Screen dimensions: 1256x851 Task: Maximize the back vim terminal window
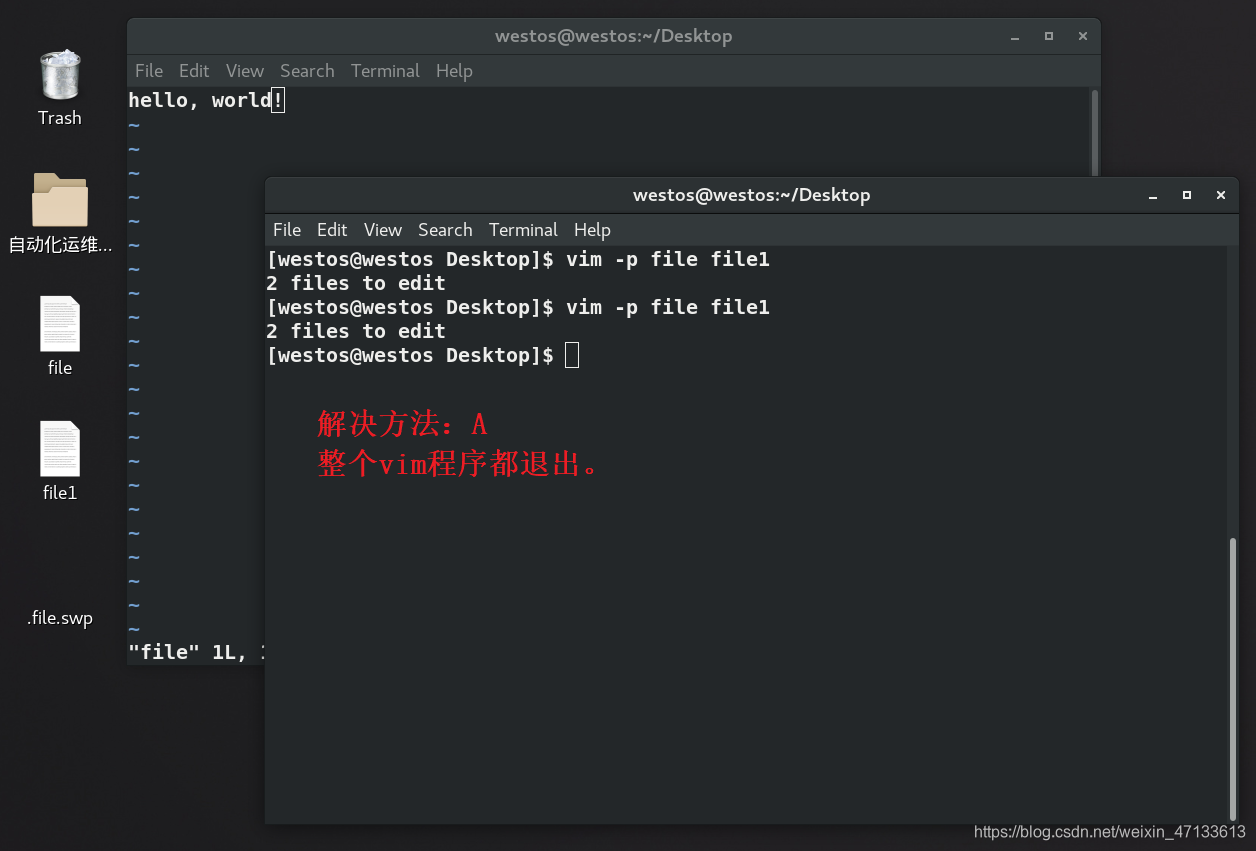click(1049, 36)
